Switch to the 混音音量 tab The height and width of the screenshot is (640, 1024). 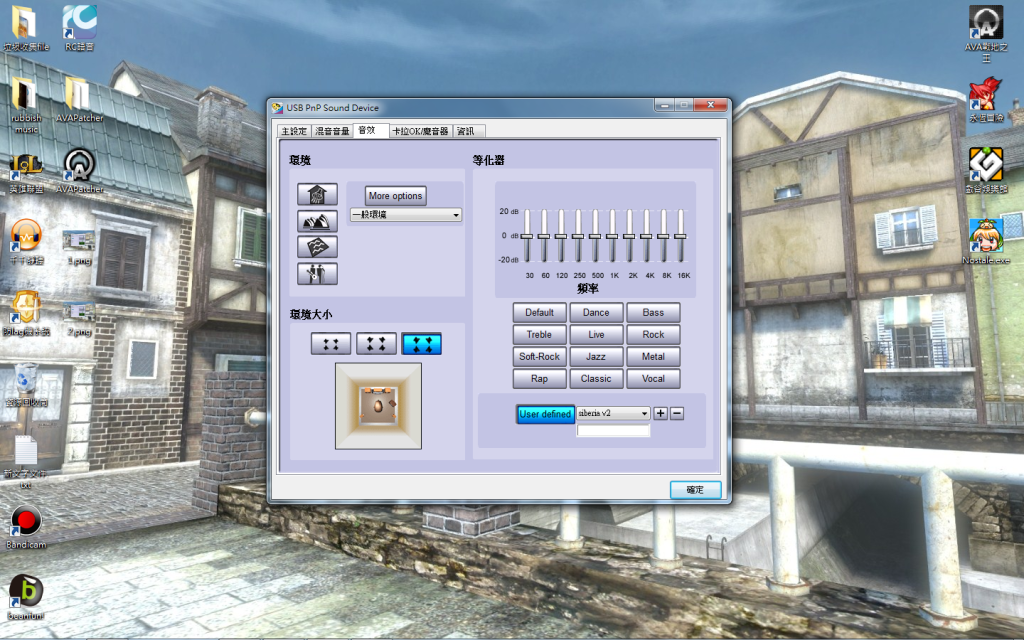click(332, 131)
